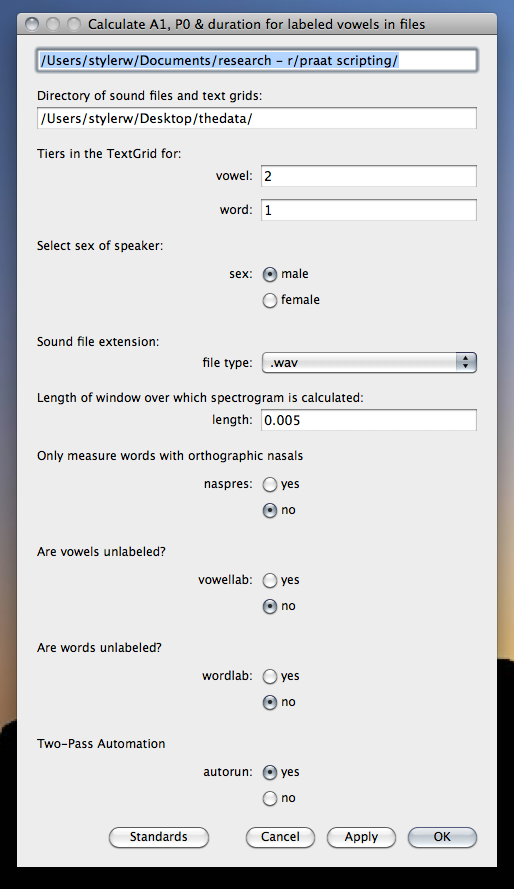Select yes for wordlab
The height and width of the screenshot is (889, 514).
(270, 676)
